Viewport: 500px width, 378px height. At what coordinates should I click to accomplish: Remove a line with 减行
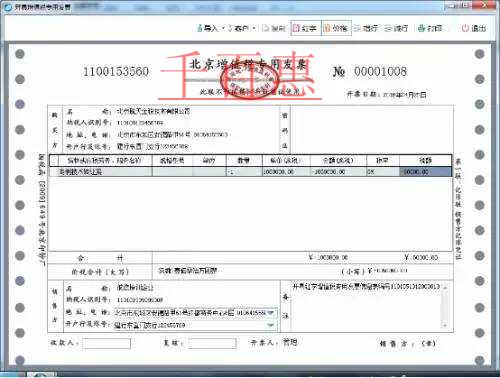396,28
